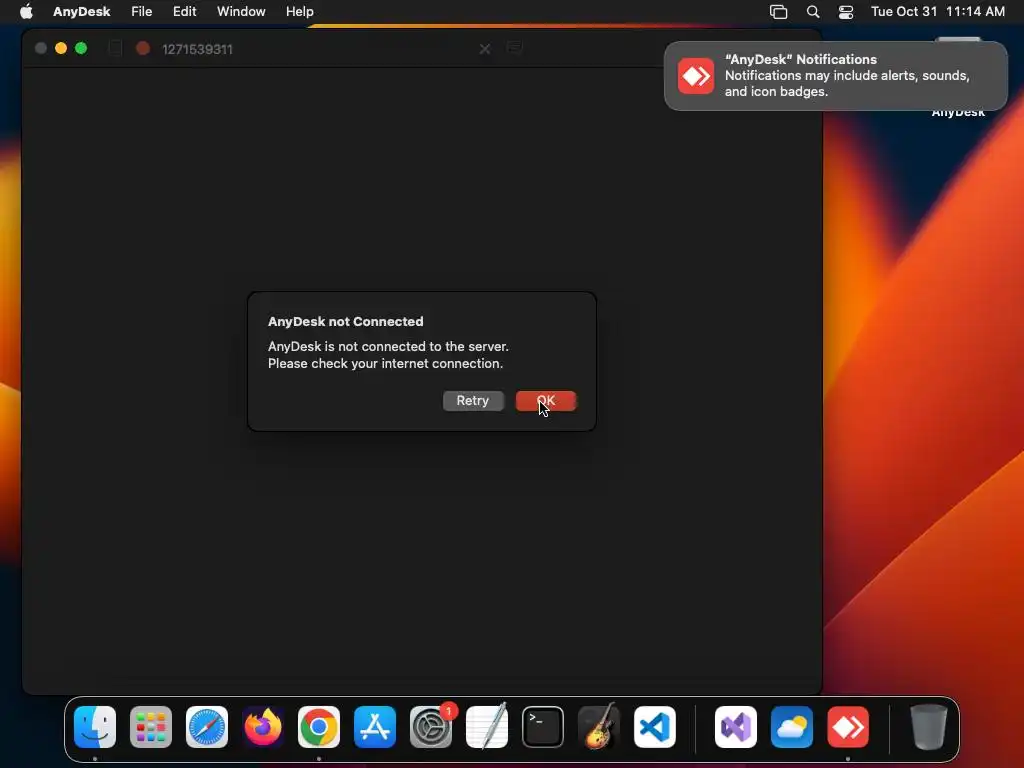This screenshot has width=1024, height=768.
Task: Open the Help menu
Action: [300, 12]
